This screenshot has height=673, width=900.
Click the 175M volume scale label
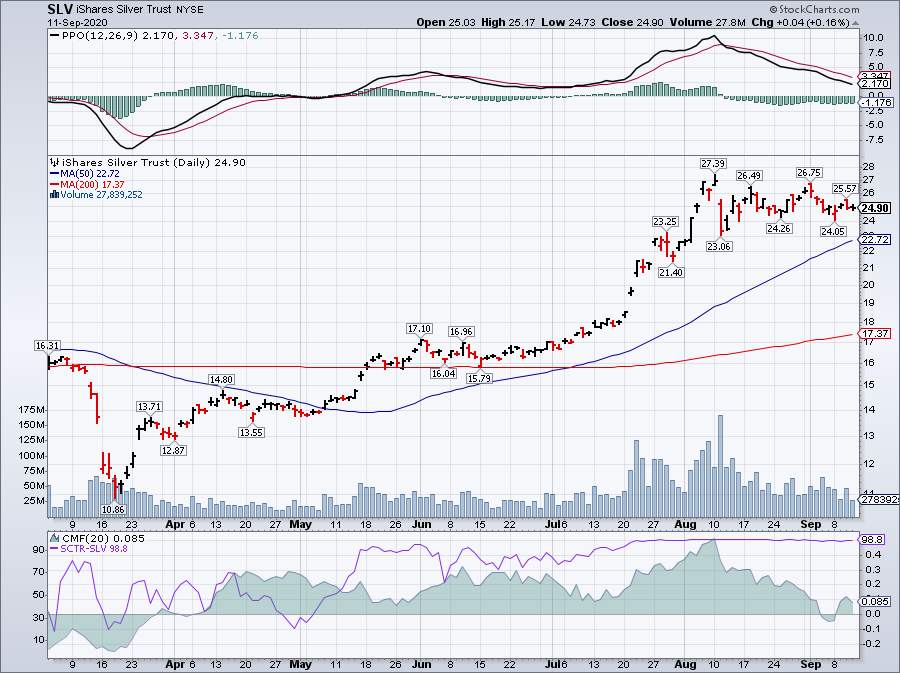point(32,410)
